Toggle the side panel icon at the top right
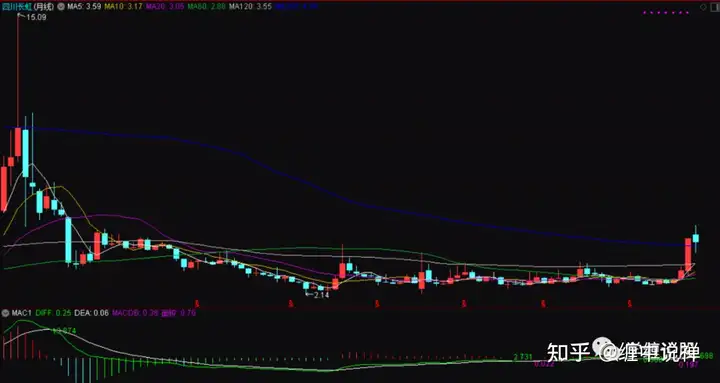Image resolution: width=720 pixels, height=383 pixels. (715, 7)
